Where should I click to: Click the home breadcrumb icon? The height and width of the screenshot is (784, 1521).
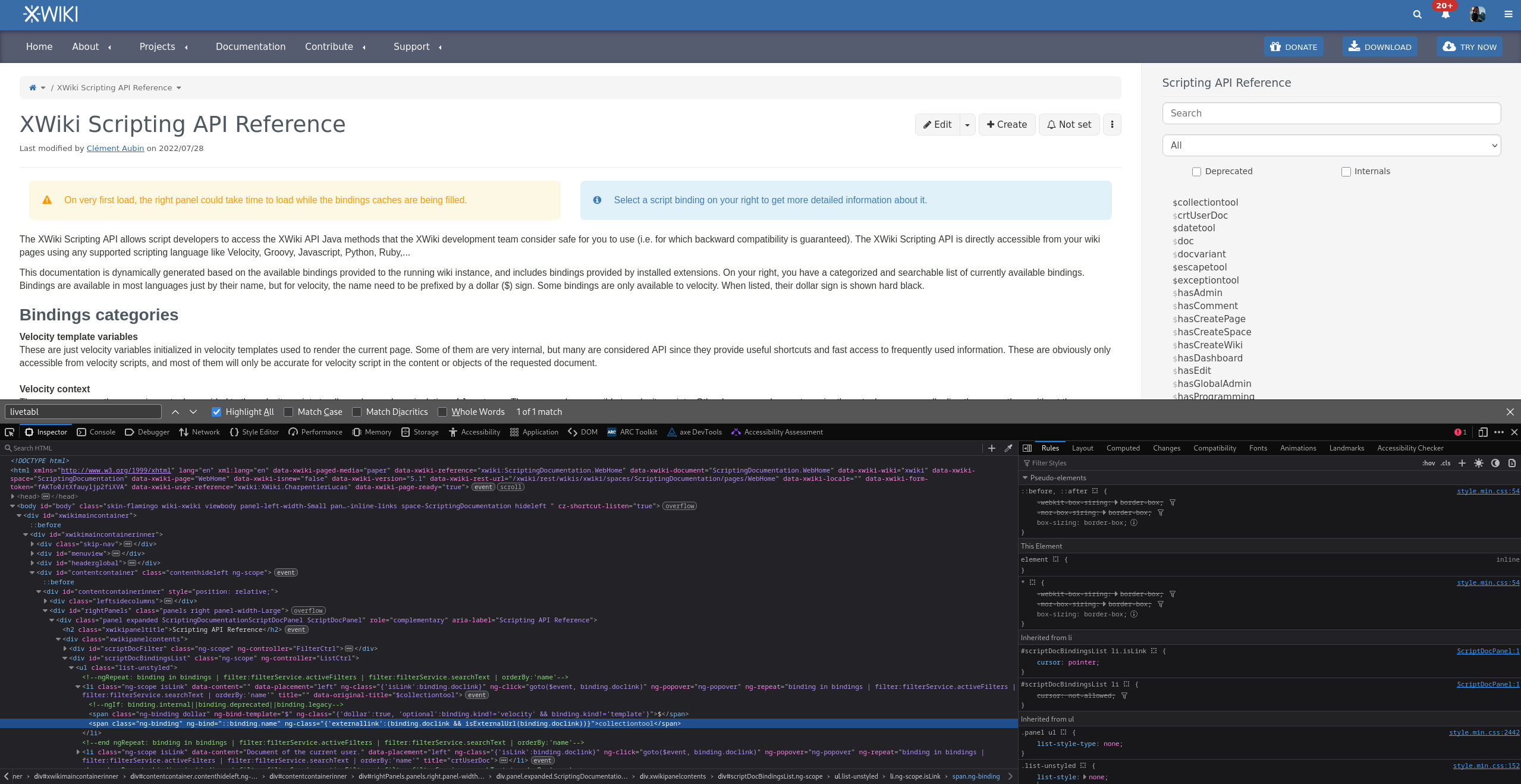[x=33, y=87]
